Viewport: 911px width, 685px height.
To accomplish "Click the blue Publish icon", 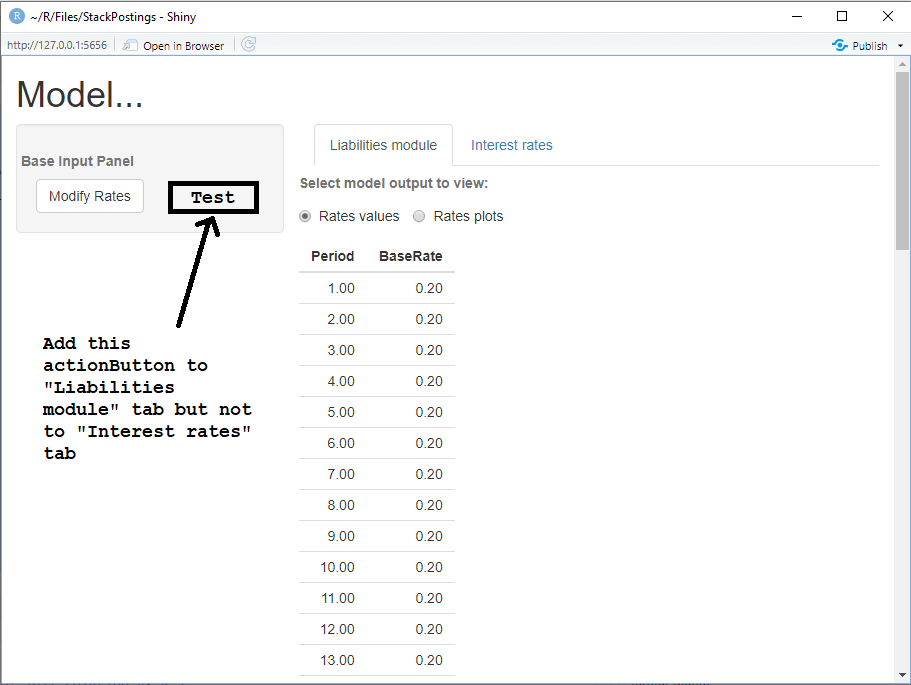I will 836,44.
